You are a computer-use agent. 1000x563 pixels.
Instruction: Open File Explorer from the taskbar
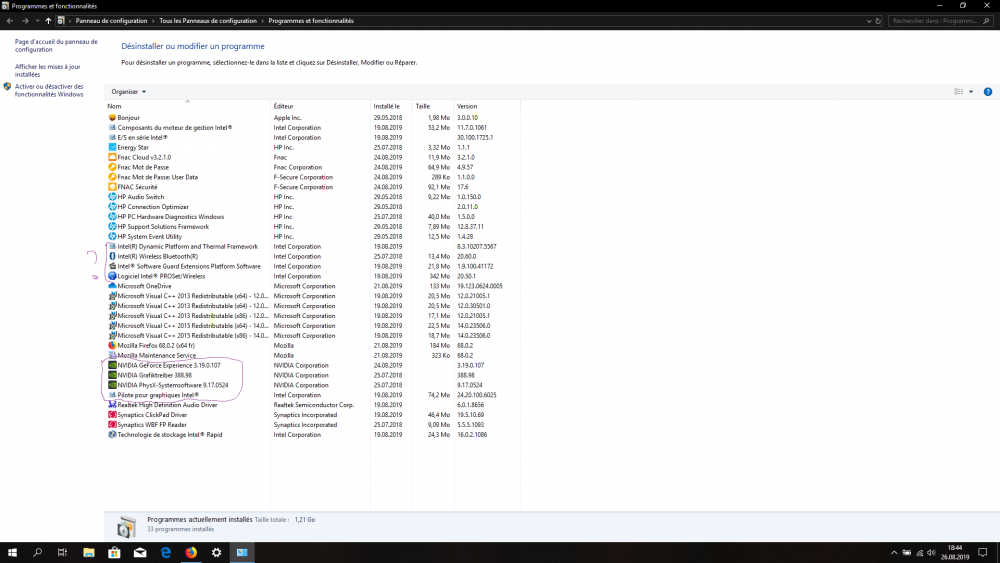pos(89,553)
